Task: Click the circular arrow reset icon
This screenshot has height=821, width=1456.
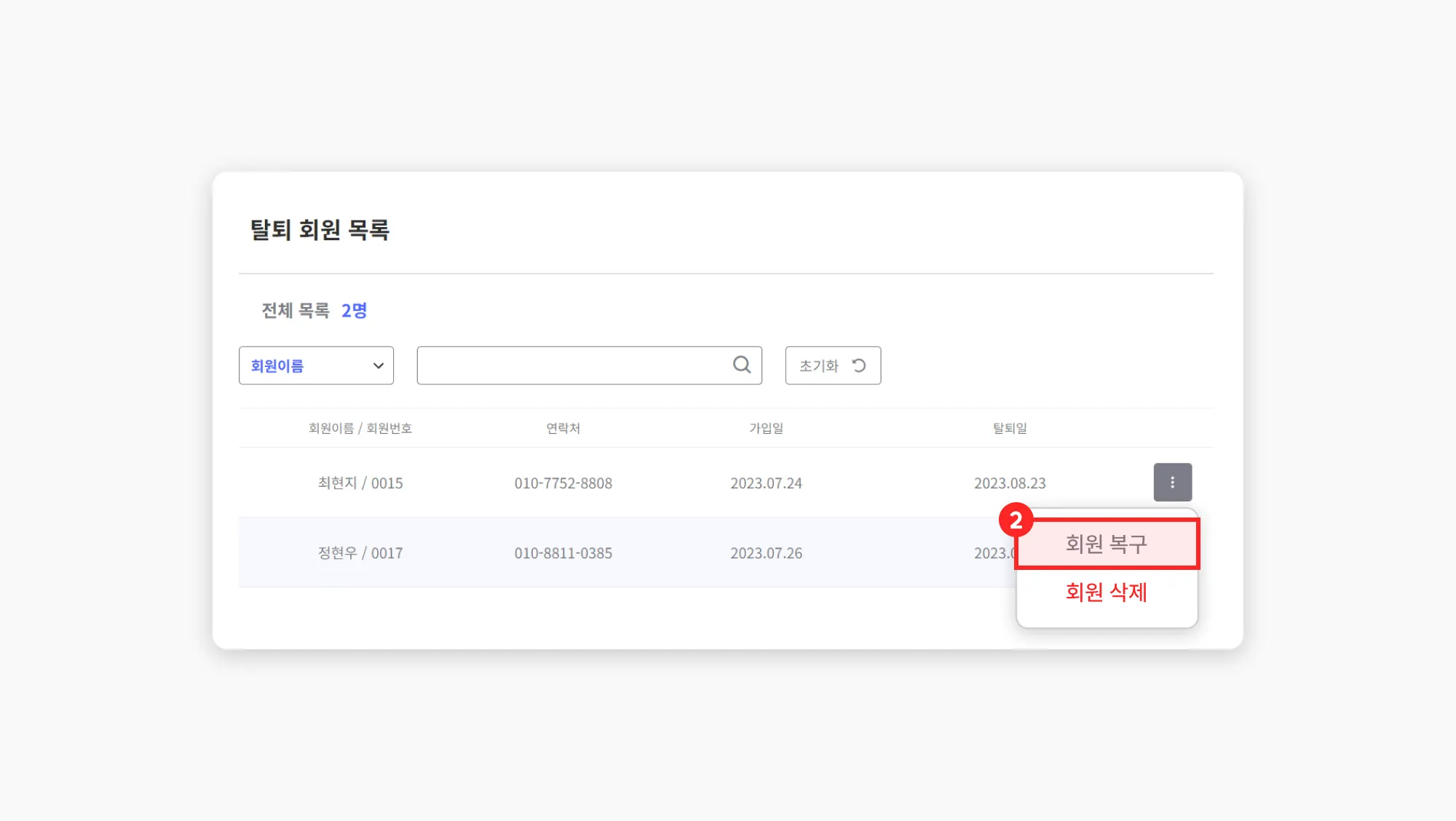Action: 859,365
